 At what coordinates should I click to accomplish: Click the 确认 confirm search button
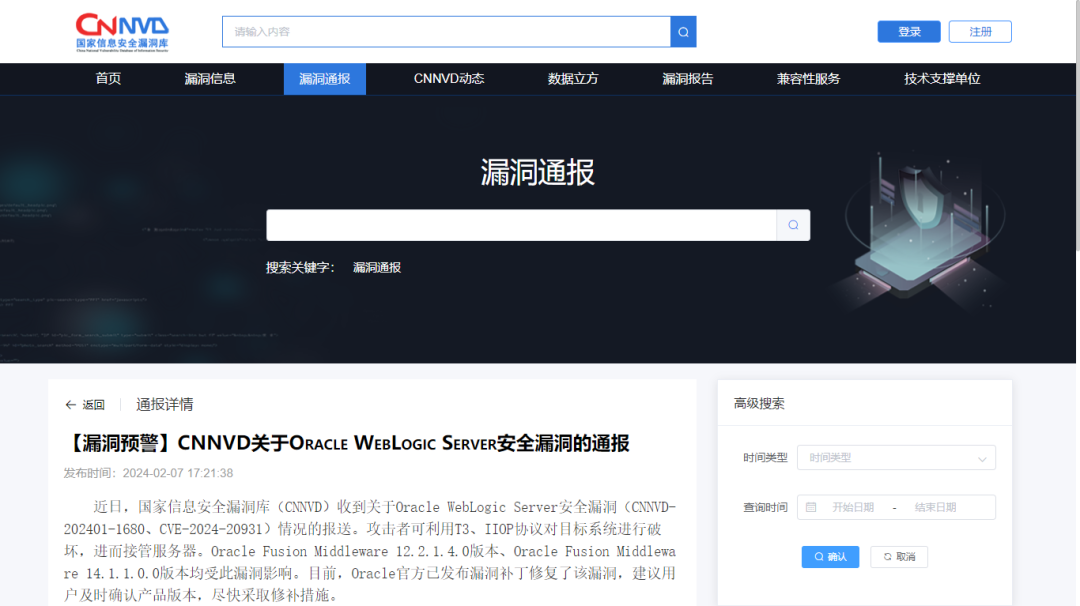[830, 557]
